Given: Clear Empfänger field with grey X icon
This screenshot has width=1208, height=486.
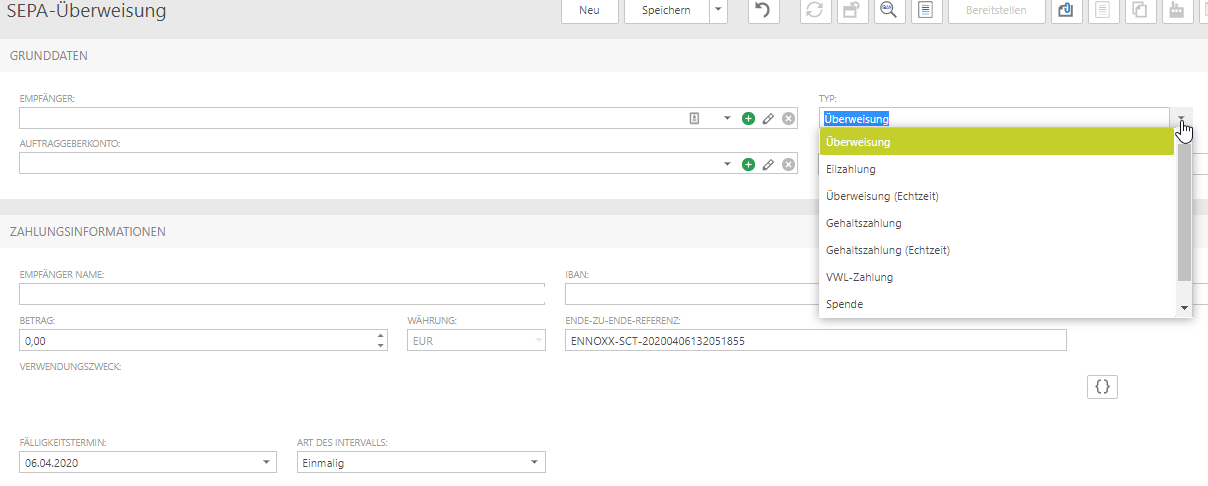Looking at the screenshot, I should (x=788, y=118).
